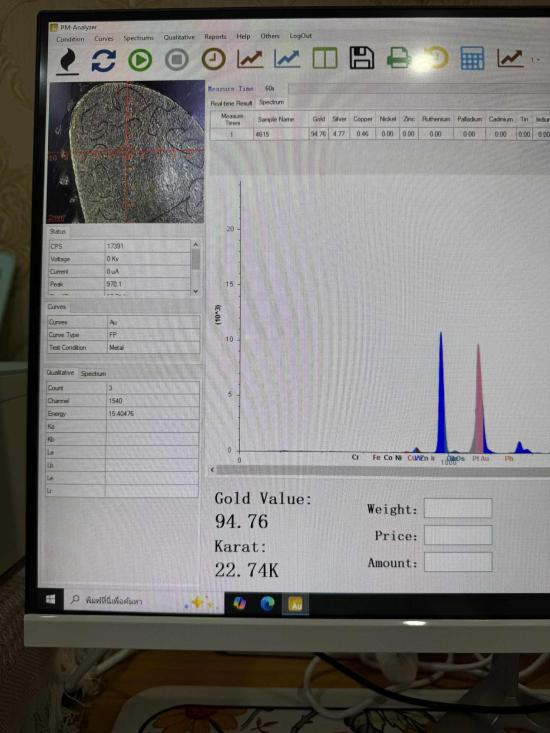The width and height of the screenshot is (550, 733).
Task: Start measurement with green play button
Action: [140, 60]
